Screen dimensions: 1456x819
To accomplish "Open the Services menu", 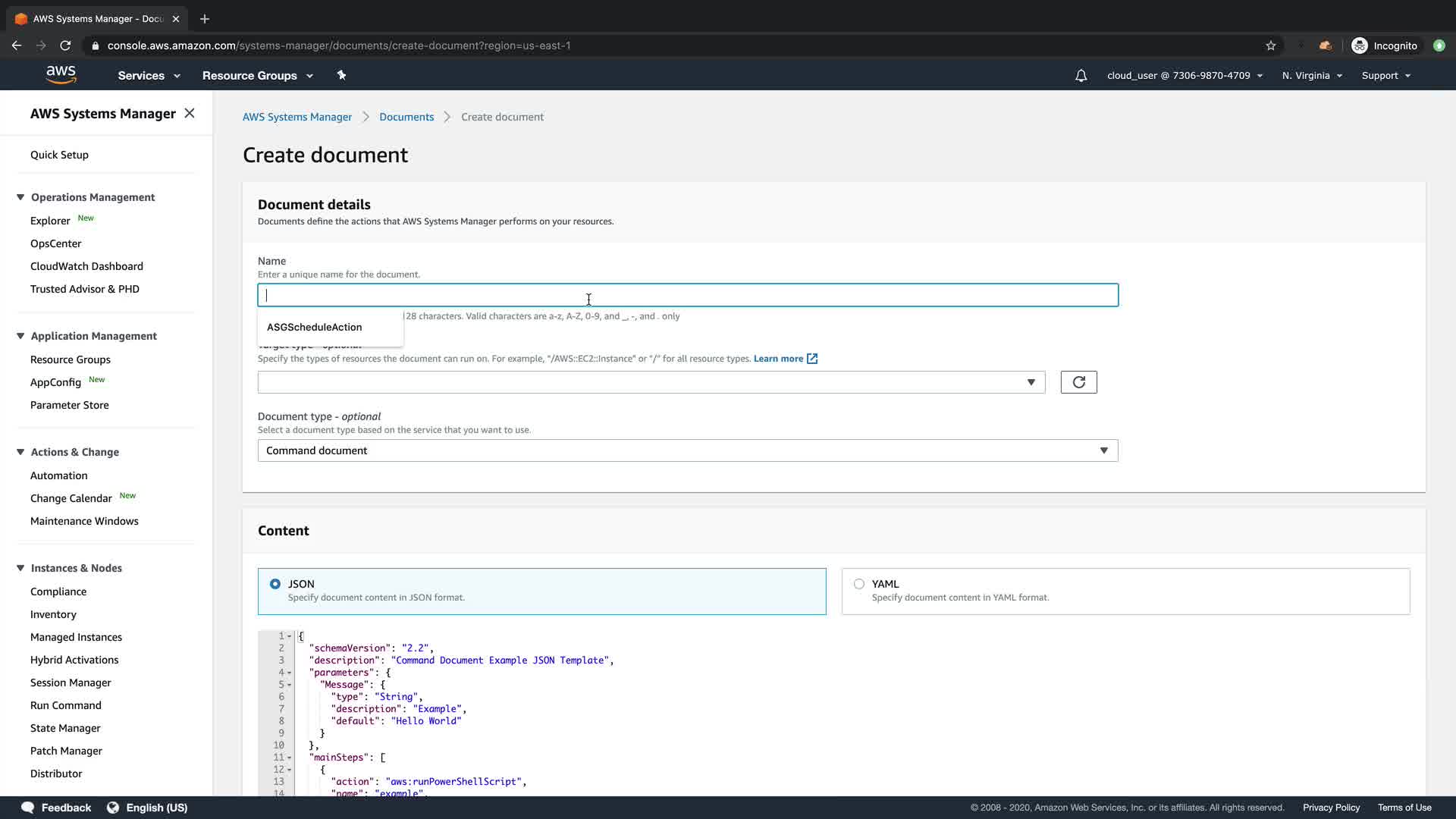I will pos(149,76).
